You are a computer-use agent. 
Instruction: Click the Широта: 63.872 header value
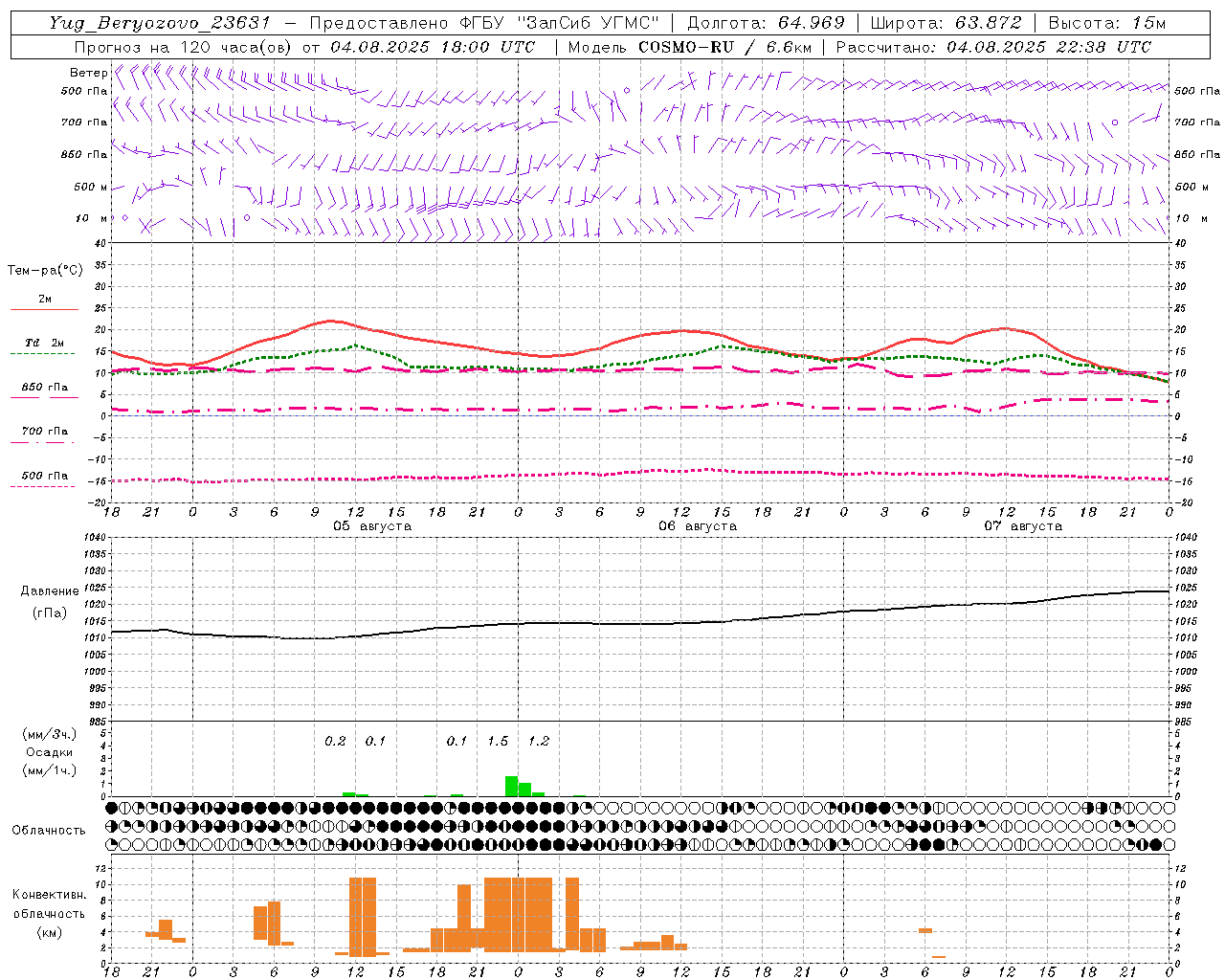coord(946,23)
